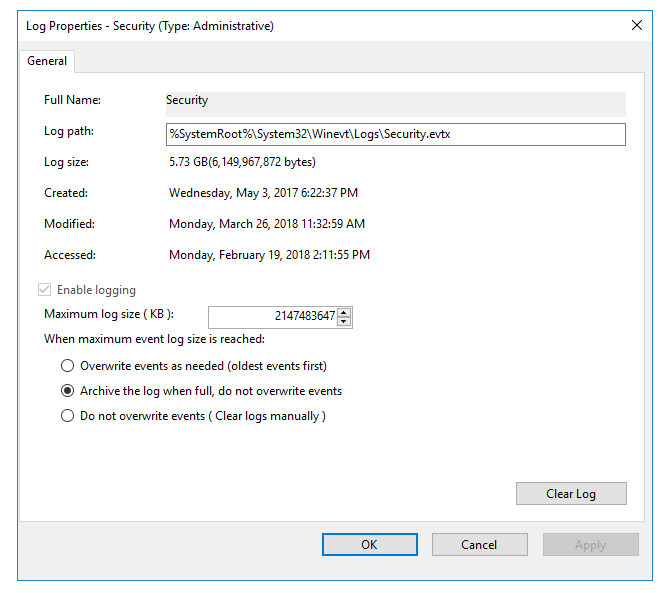Click the Apply button
The image size is (671, 593).
point(590,545)
